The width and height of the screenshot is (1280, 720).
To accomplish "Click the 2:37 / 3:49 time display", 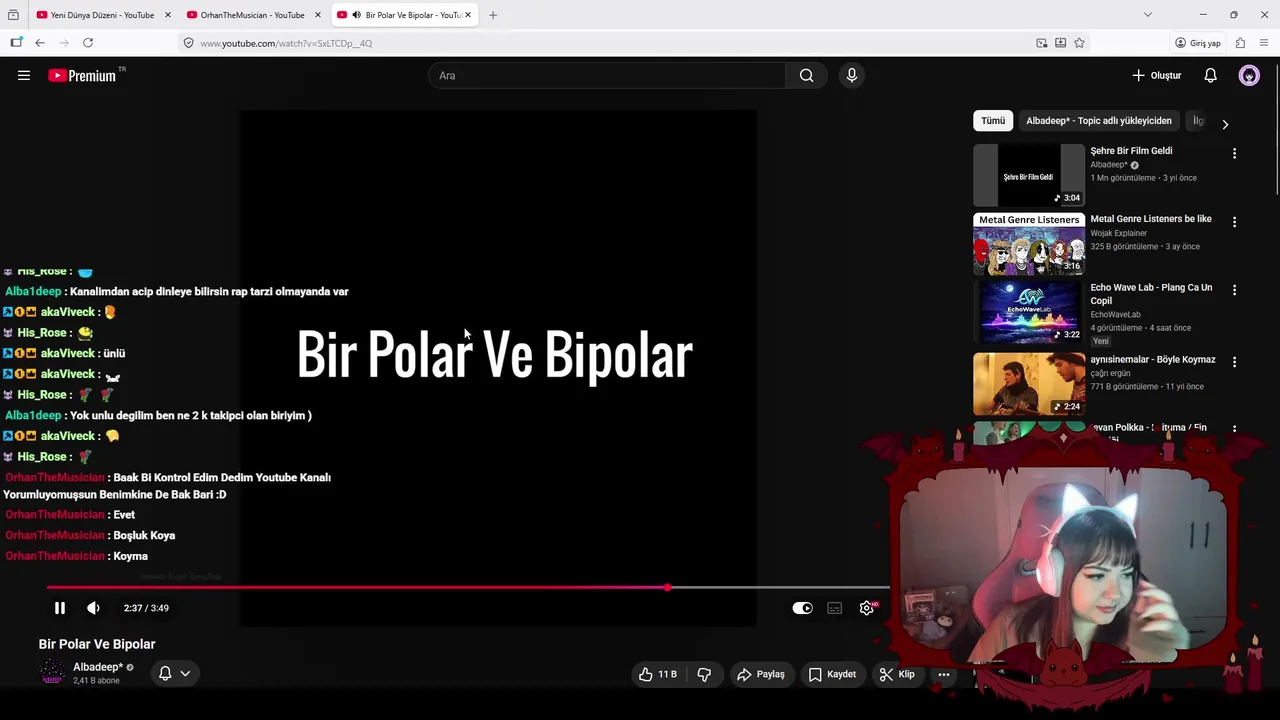I will pos(146,608).
